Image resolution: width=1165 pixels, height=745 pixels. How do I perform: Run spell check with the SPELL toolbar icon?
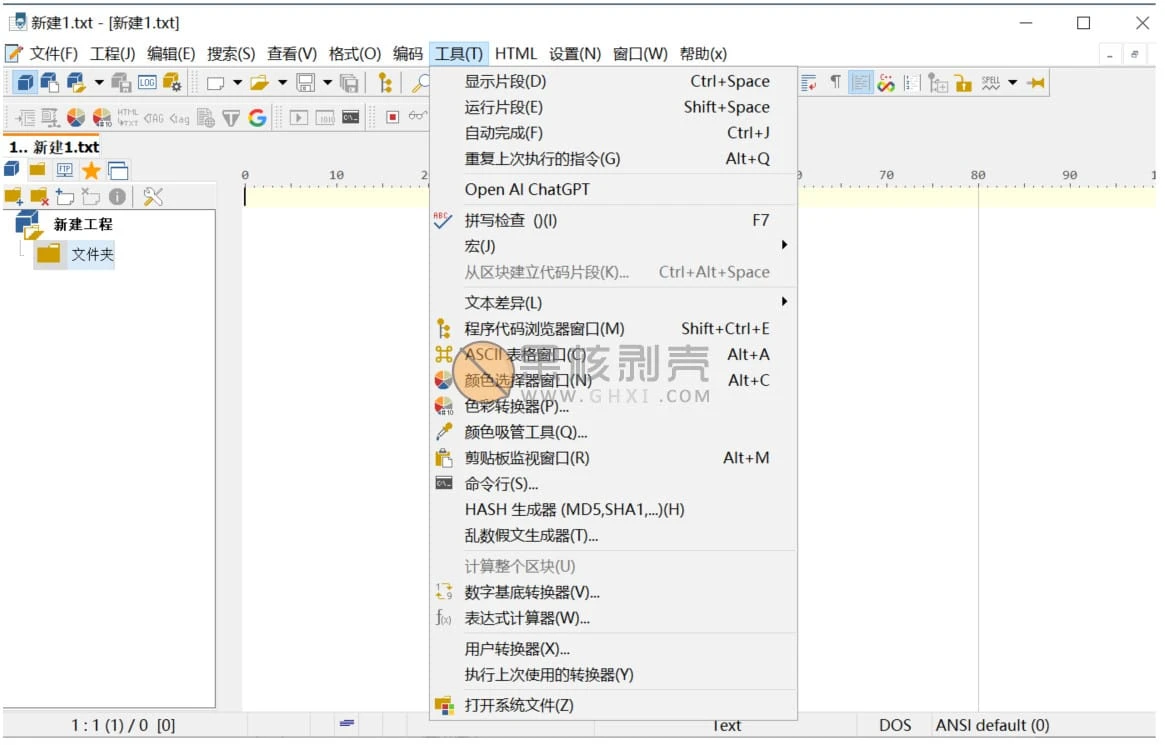[x=991, y=83]
